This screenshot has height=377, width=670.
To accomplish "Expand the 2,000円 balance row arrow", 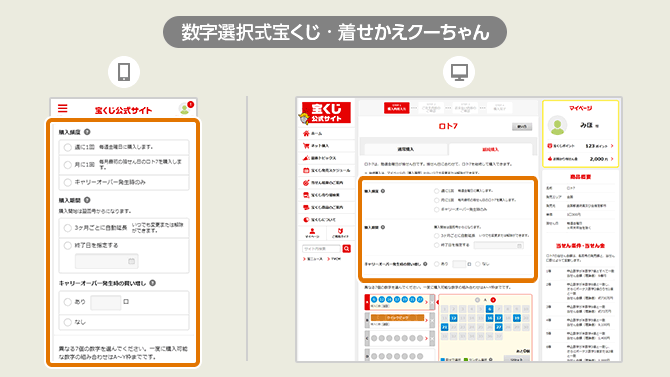I will [x=612, y=159].
